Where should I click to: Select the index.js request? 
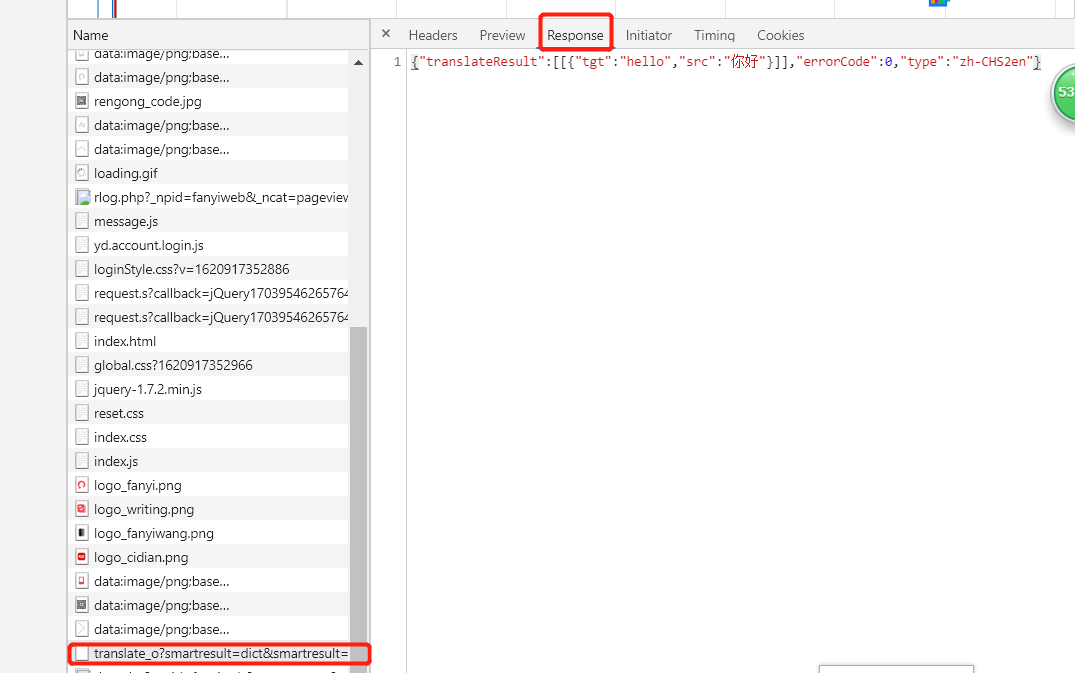[x=208, y=461]
